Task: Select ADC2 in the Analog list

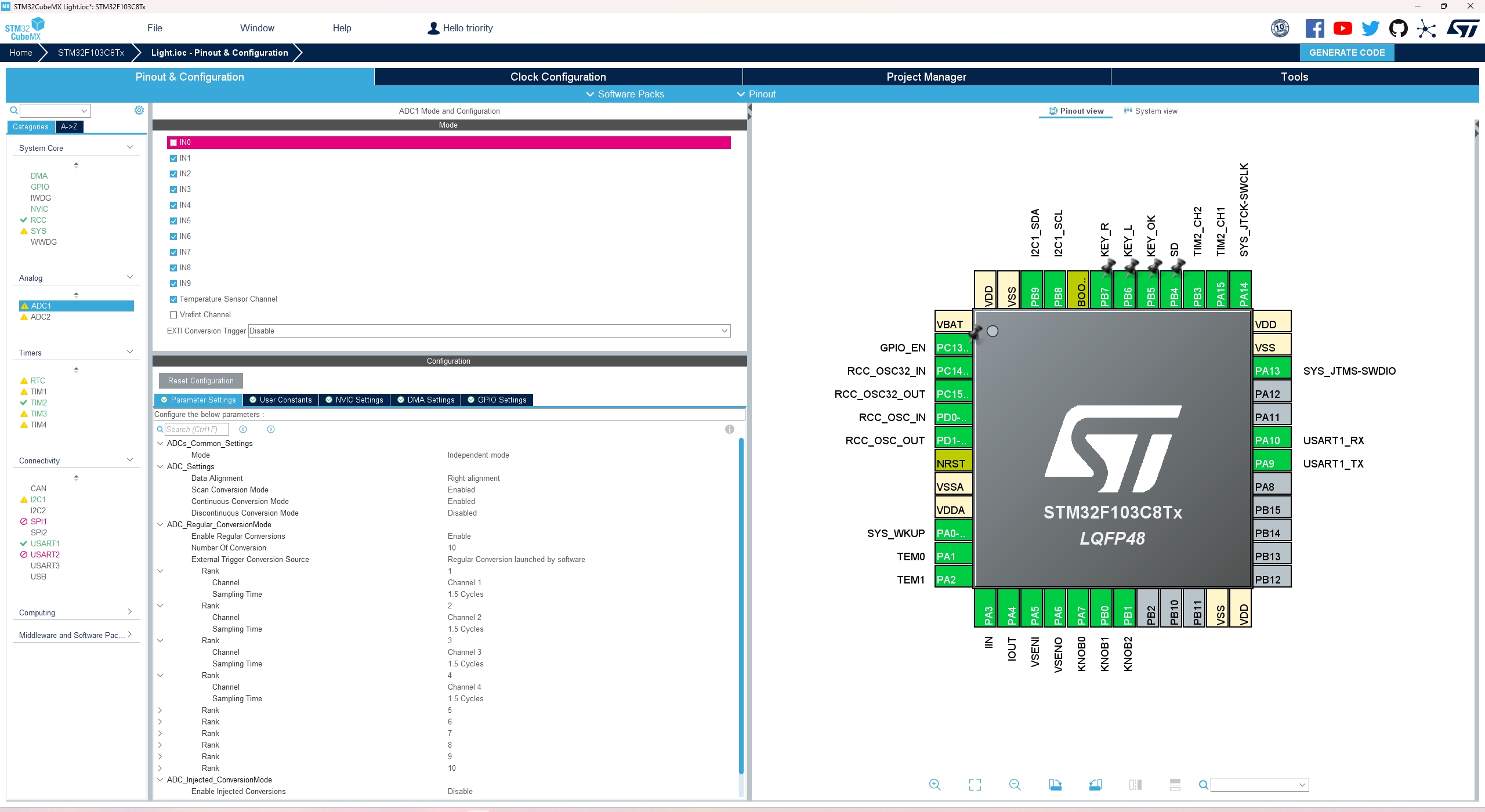Action: coord(41,317)
